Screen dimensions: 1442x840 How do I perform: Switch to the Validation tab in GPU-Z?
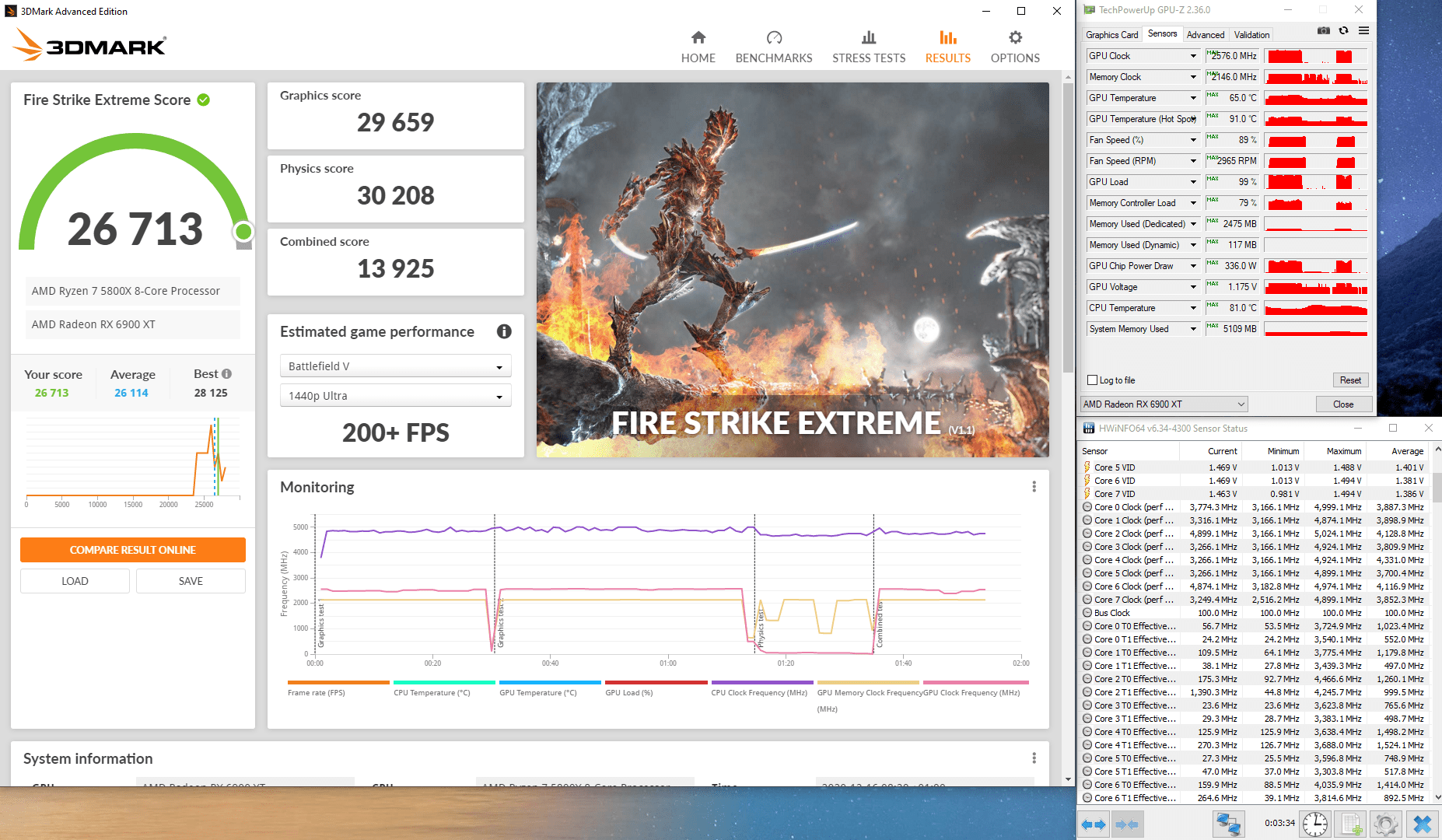pyautogui.click(x=1251, y=35)
